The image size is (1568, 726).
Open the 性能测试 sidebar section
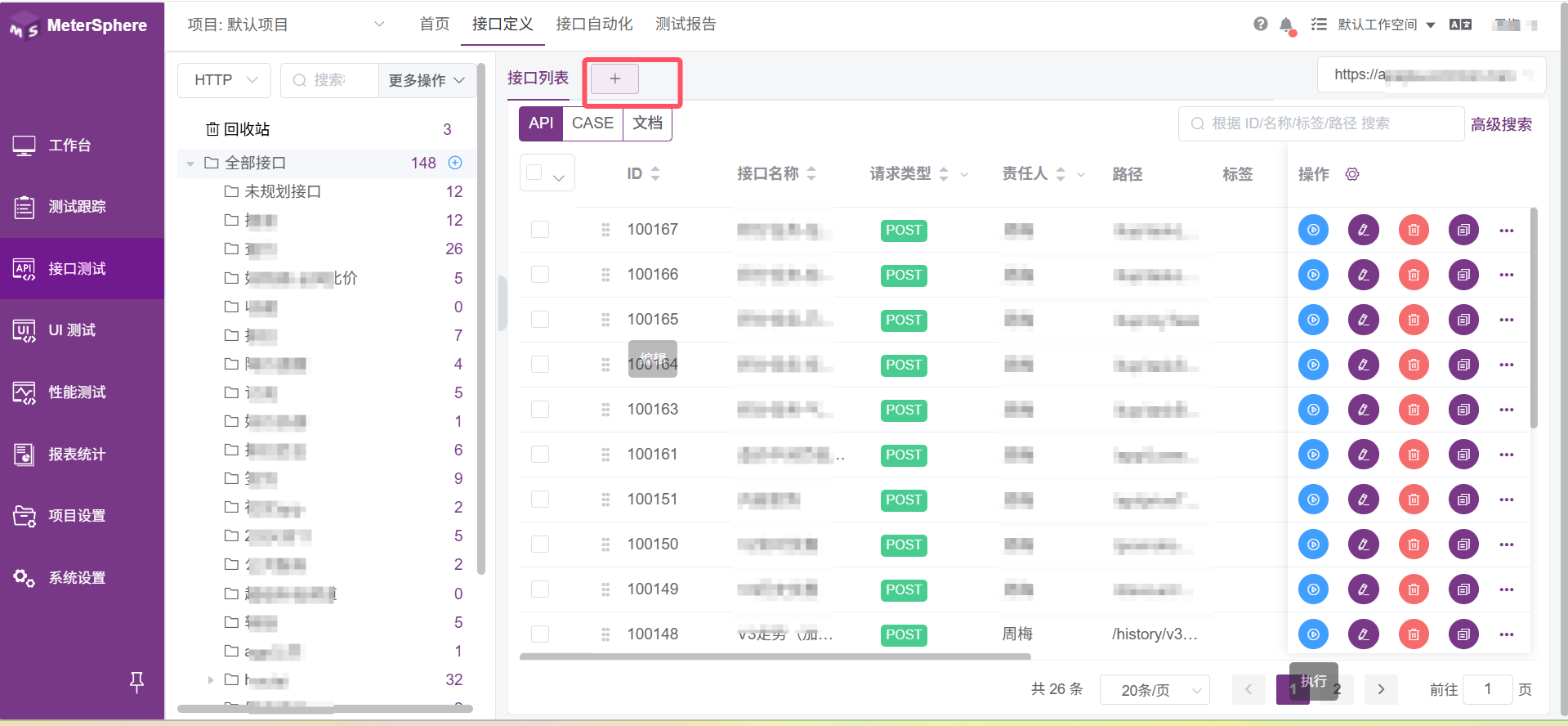(82, 392)
